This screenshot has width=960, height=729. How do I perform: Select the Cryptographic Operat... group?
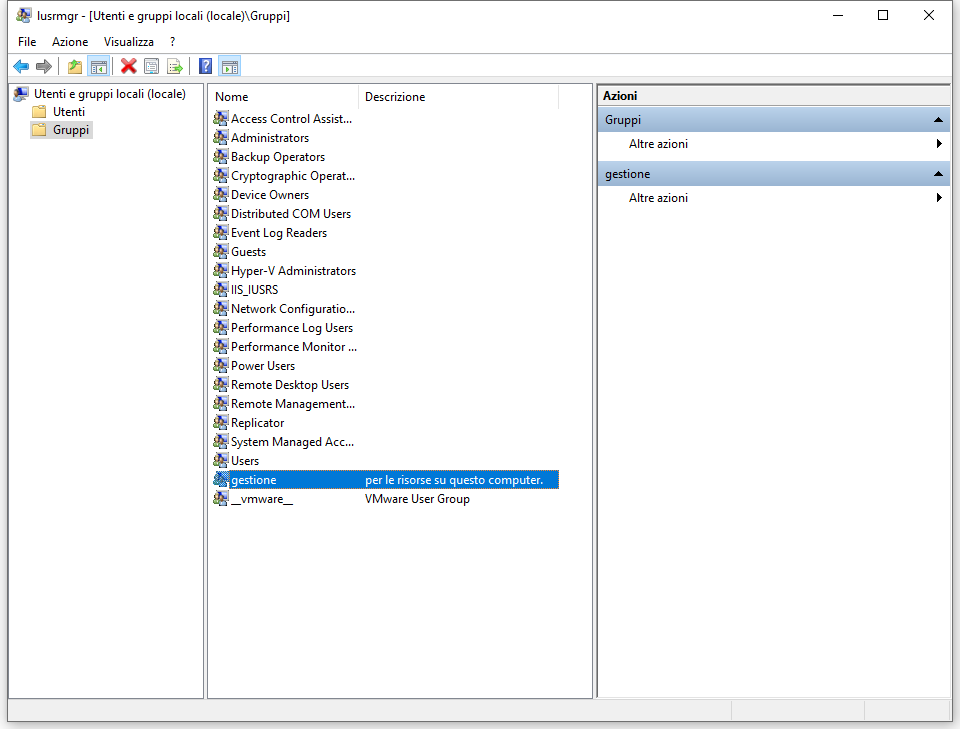click(293, 176)
